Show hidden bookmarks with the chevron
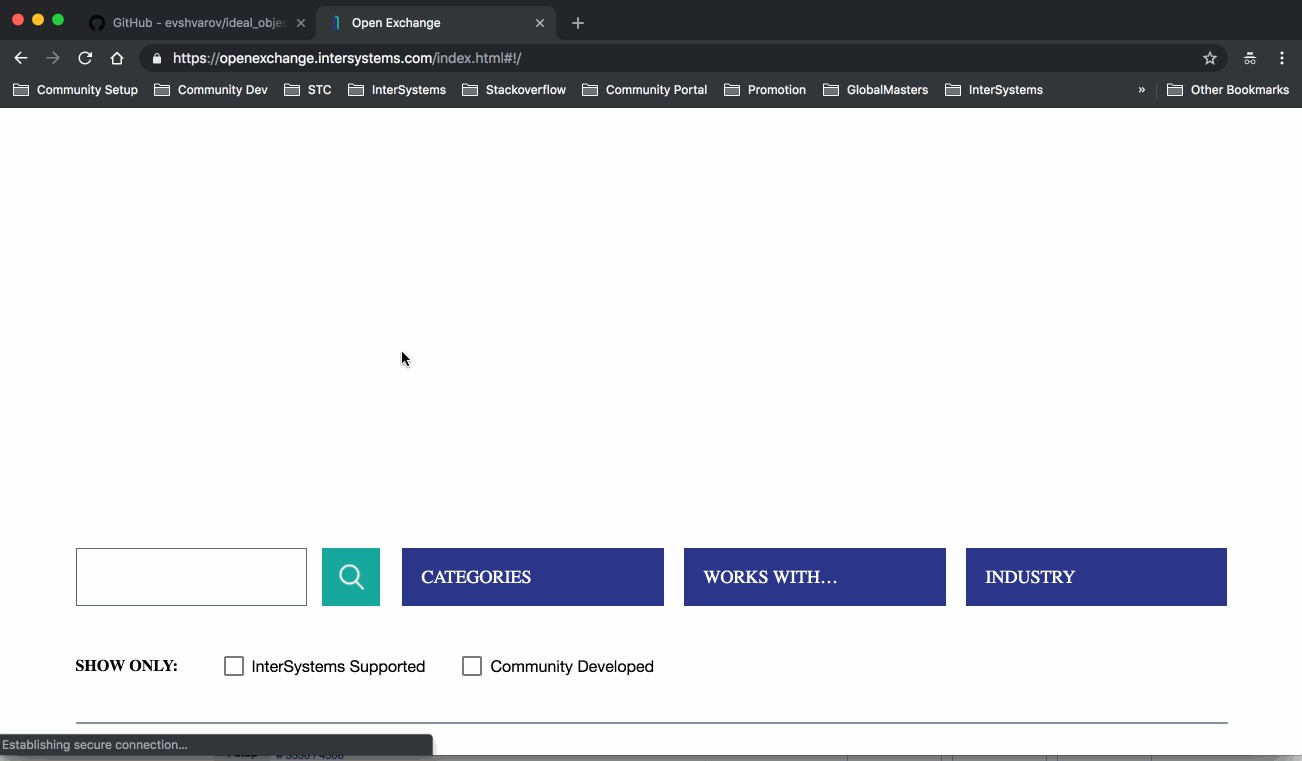 (x=1141, y=90)
